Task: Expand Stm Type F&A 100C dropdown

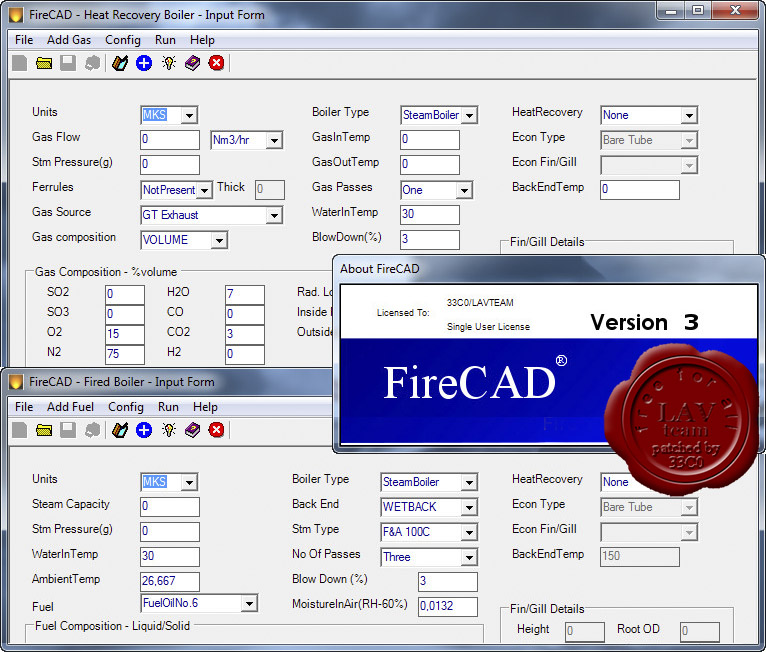Action: coord(469,532)
